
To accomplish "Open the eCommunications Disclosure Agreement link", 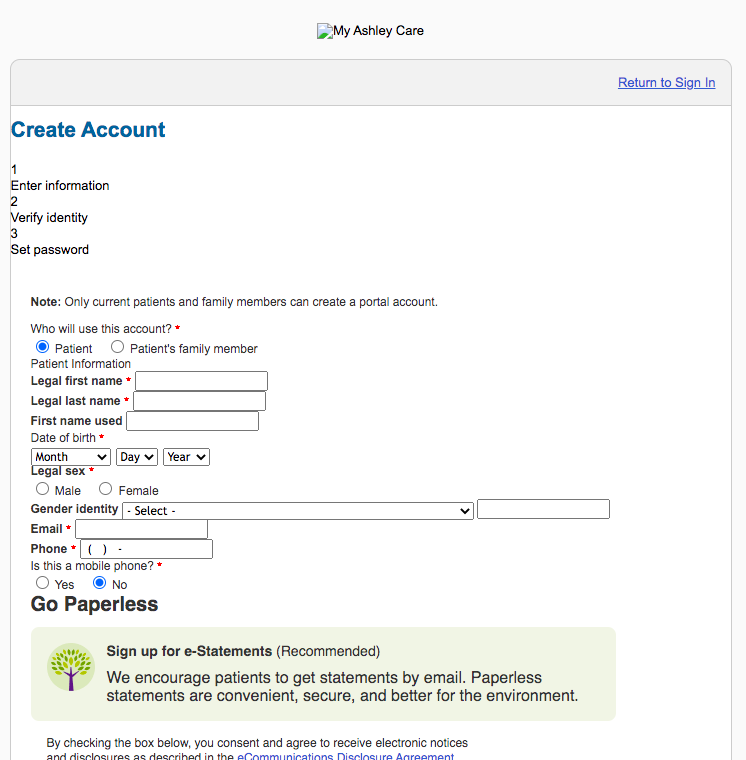I will (346, 756).
